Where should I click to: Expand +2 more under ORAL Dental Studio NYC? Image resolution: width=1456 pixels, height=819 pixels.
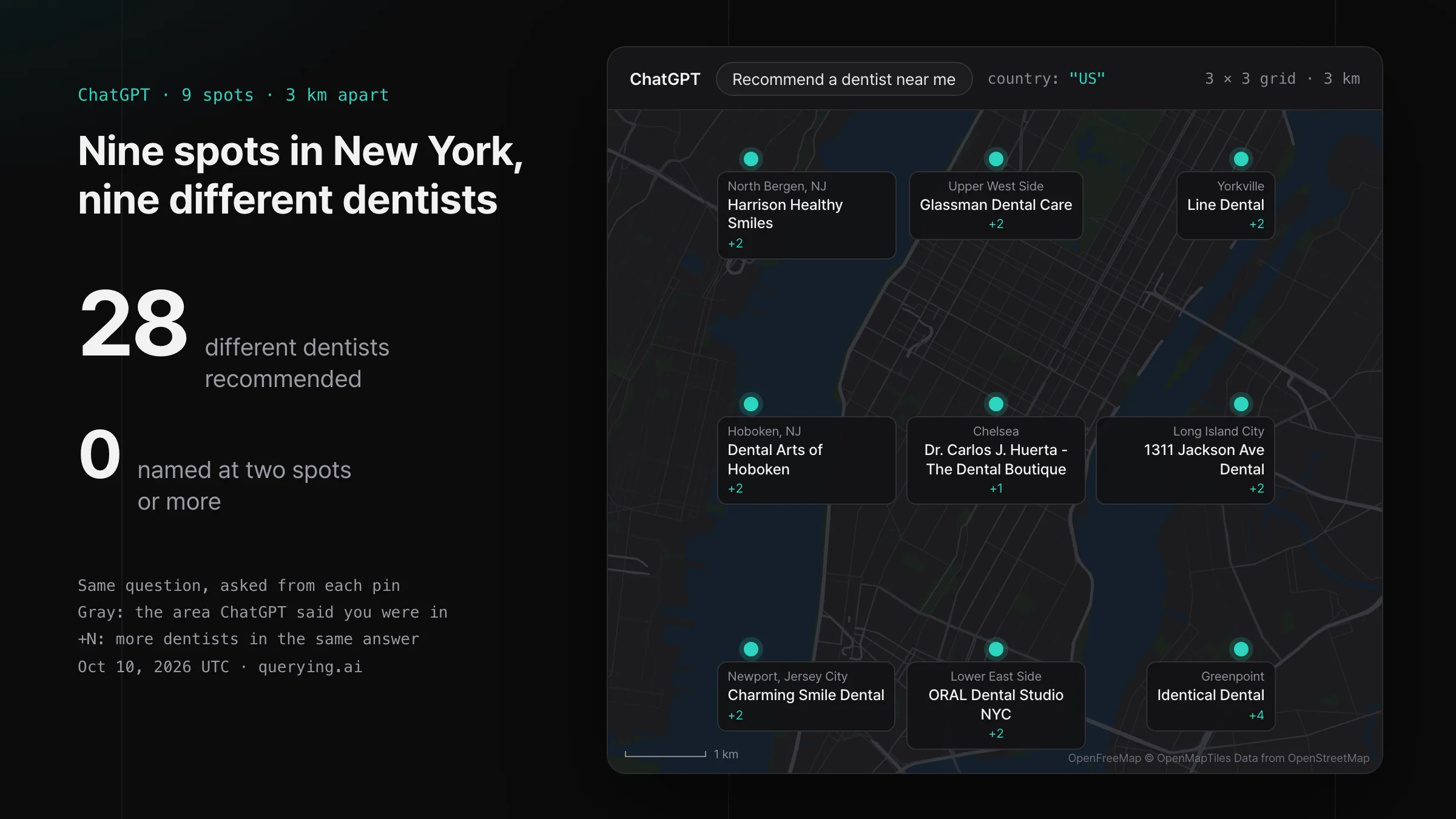996,734
